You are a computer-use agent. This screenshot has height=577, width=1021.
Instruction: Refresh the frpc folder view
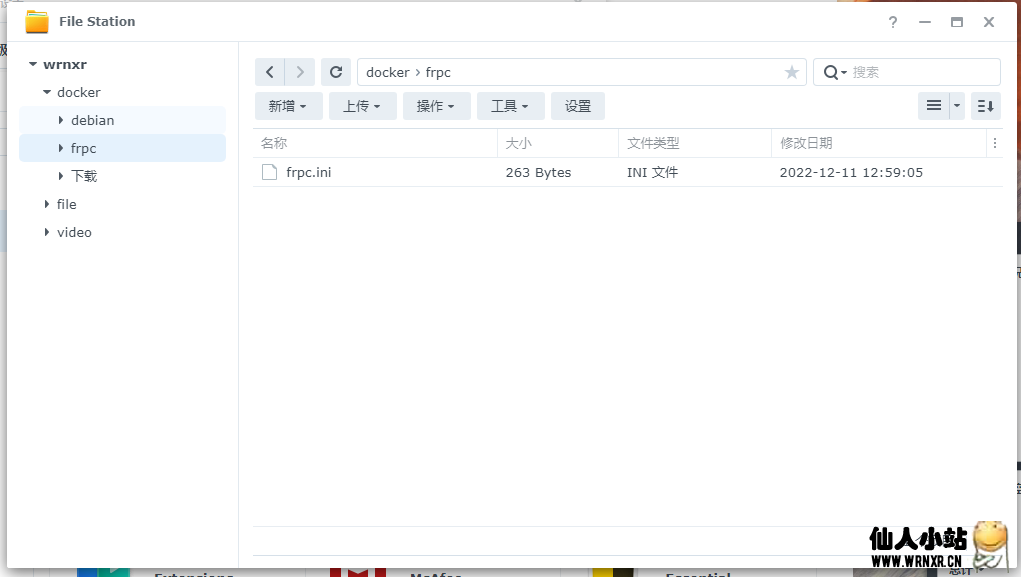point(336,71)
